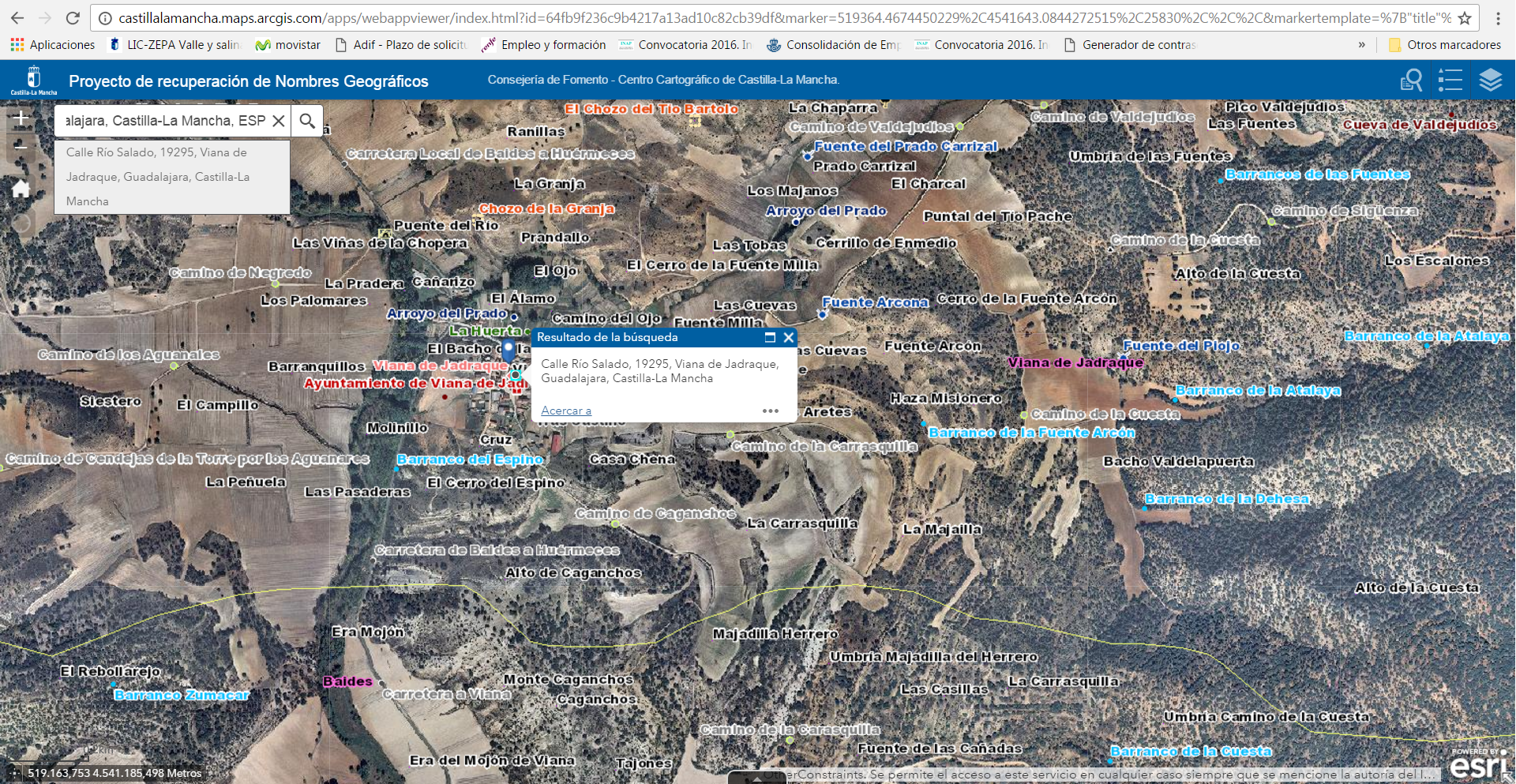Open popup options via three dots
This screenshot has width=1516, height=784.
click(771, 411)
